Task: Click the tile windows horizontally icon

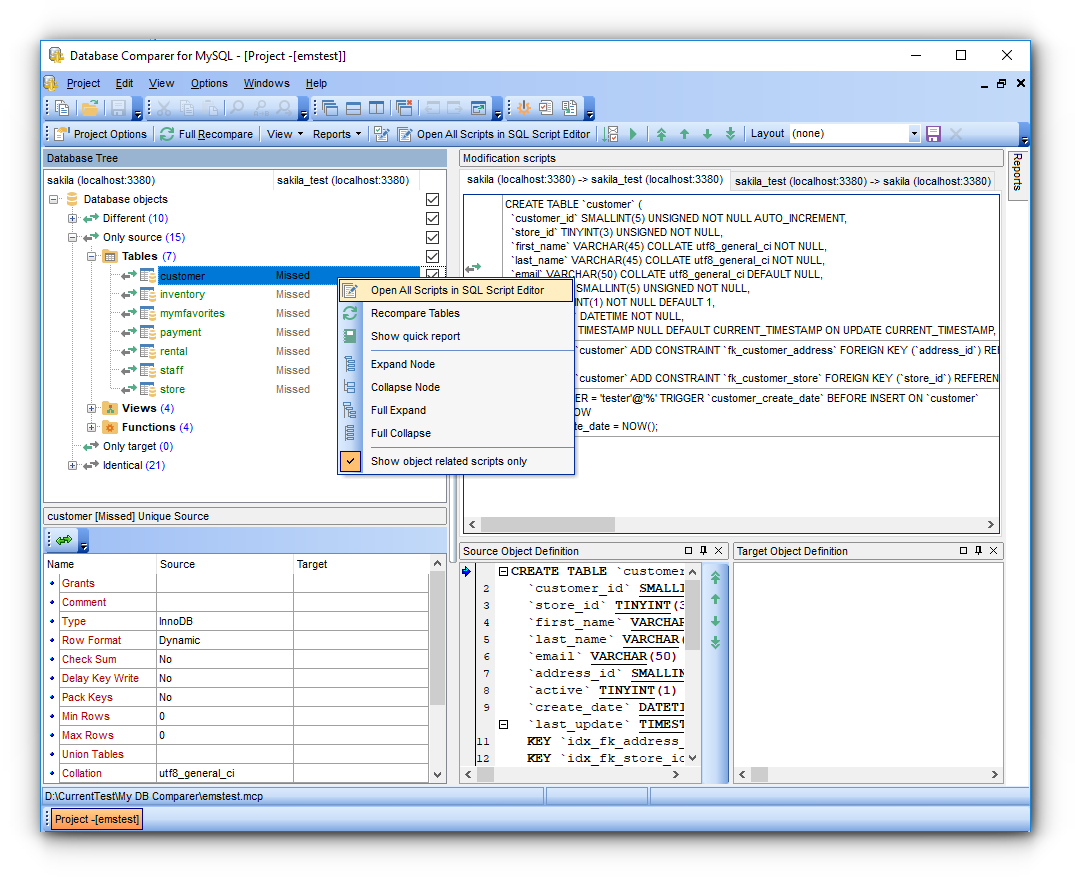Action: (354, 108)
